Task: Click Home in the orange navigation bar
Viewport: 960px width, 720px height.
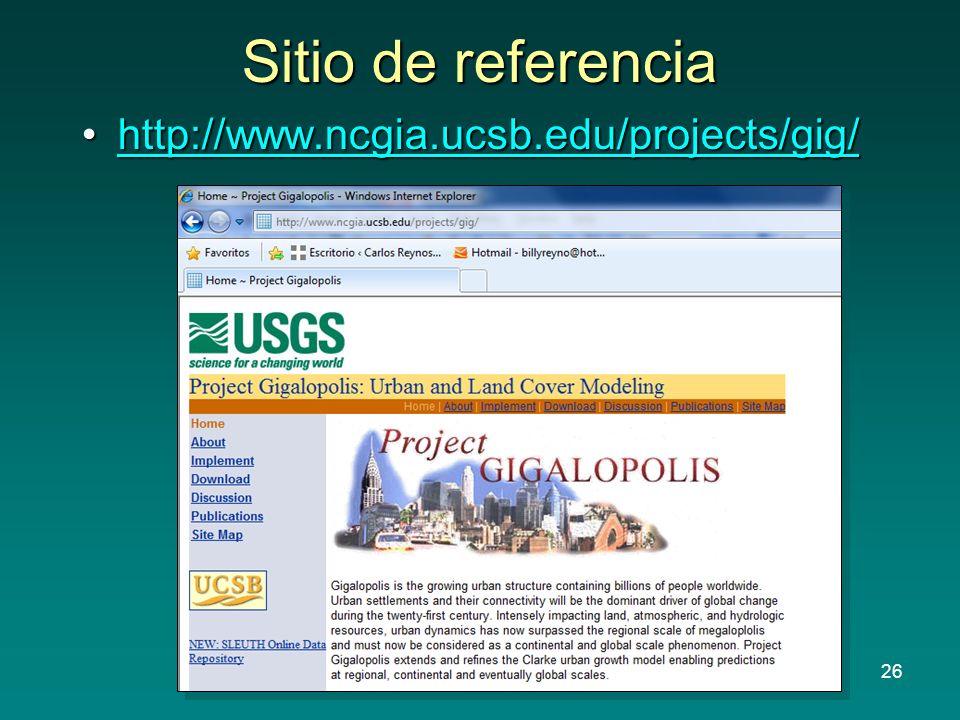Action: pyautogui.click(x=419, y=407)
